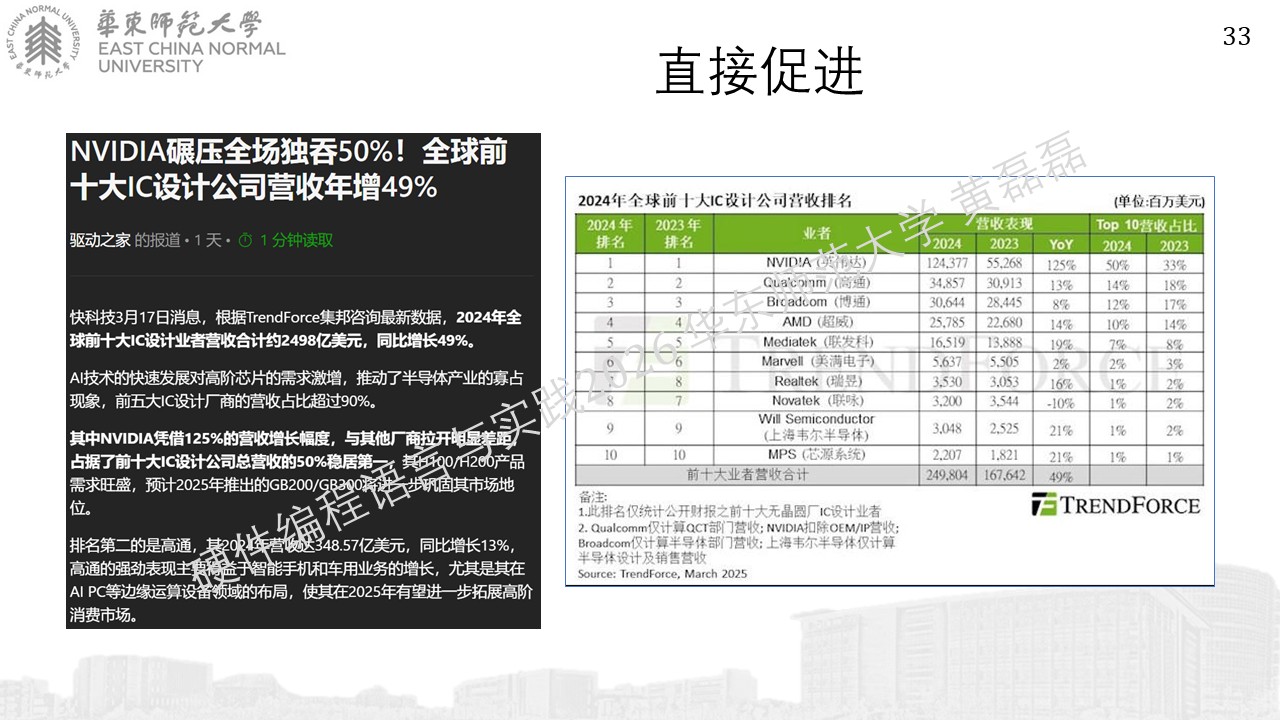Select the bold paragraph starting 其中NVIDIA凭借125%

pyautogui.click(x=298, y=473)
